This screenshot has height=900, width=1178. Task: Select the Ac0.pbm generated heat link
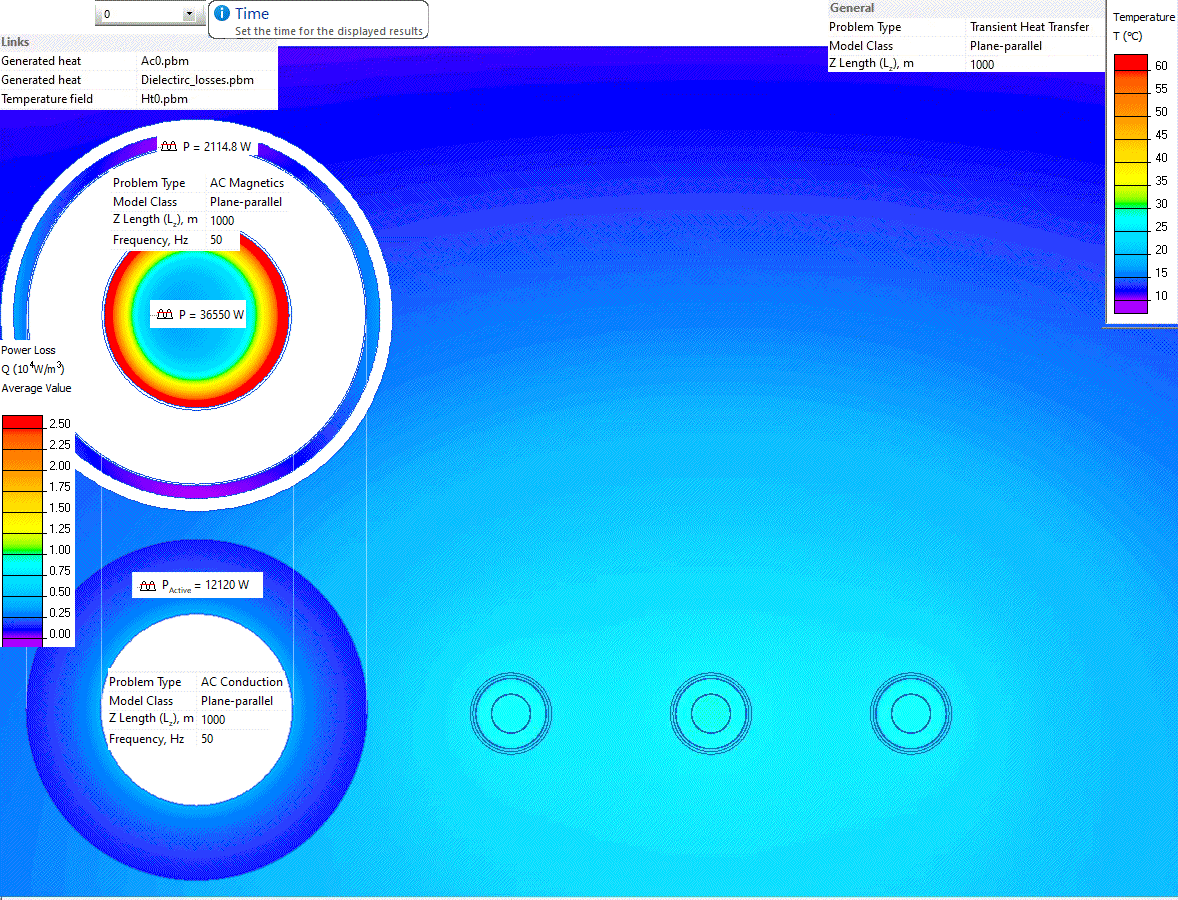pos(165,61)
